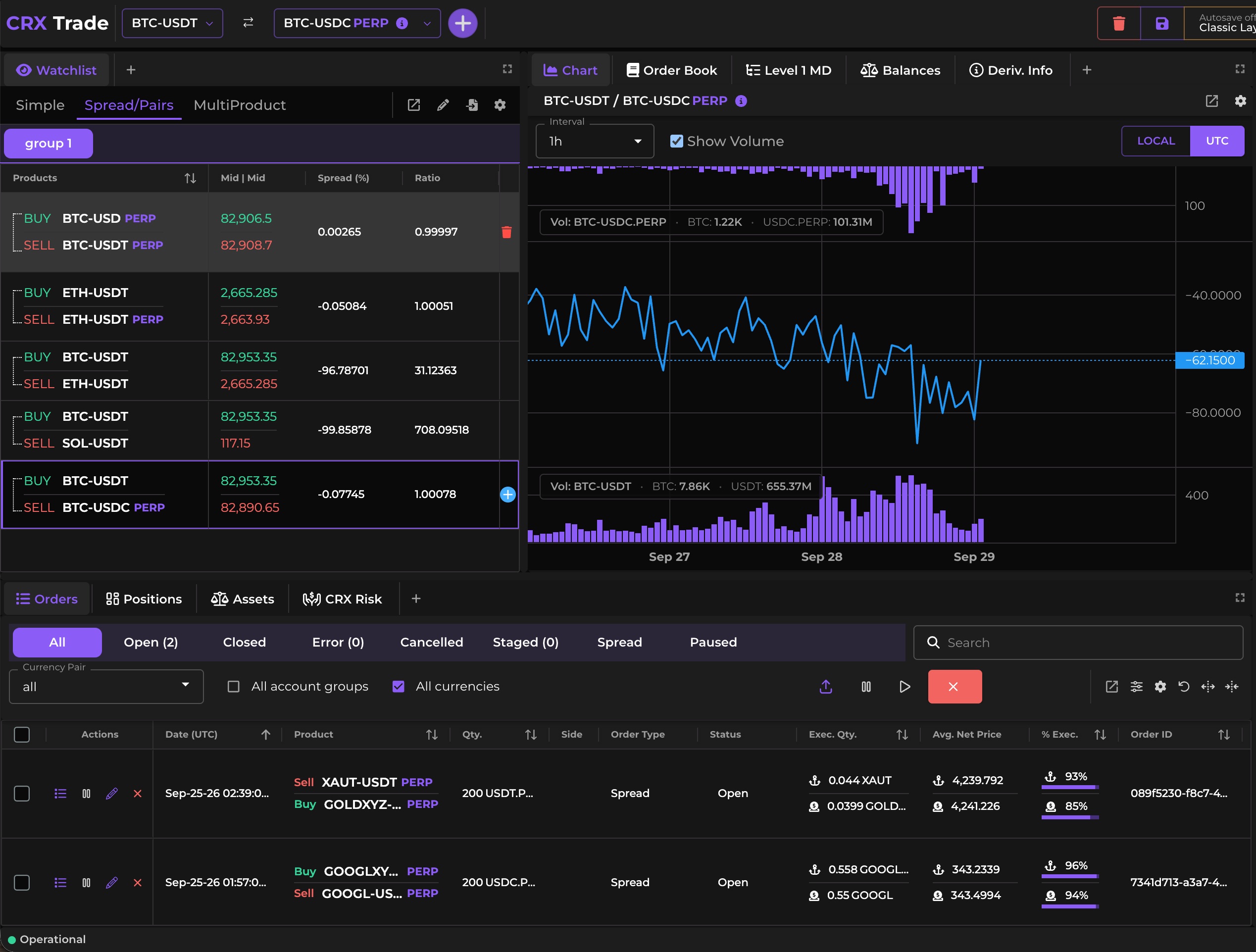1256x952 pixels.
Task: Pop out the chart panel
Action: tap(1212, 101)
